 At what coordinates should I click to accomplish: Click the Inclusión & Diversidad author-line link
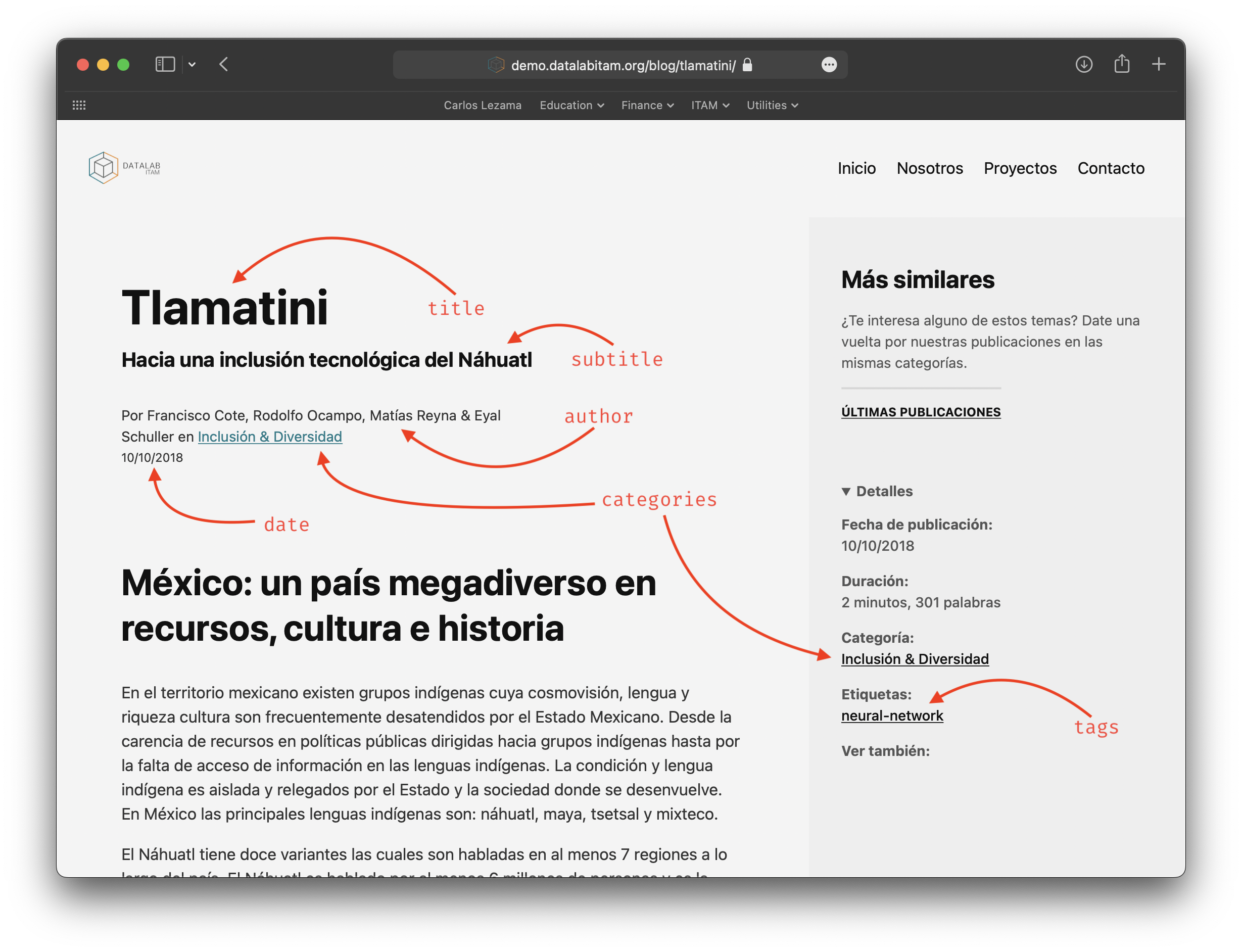270,437
